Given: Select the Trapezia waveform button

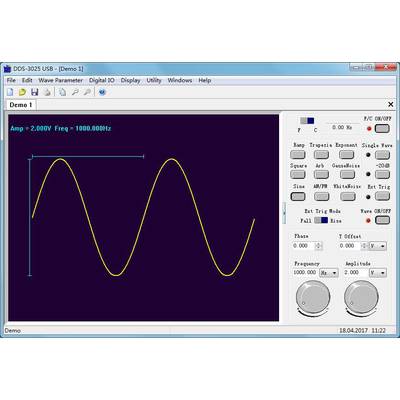Looking at the screenshot, I should tap(321, 155).
